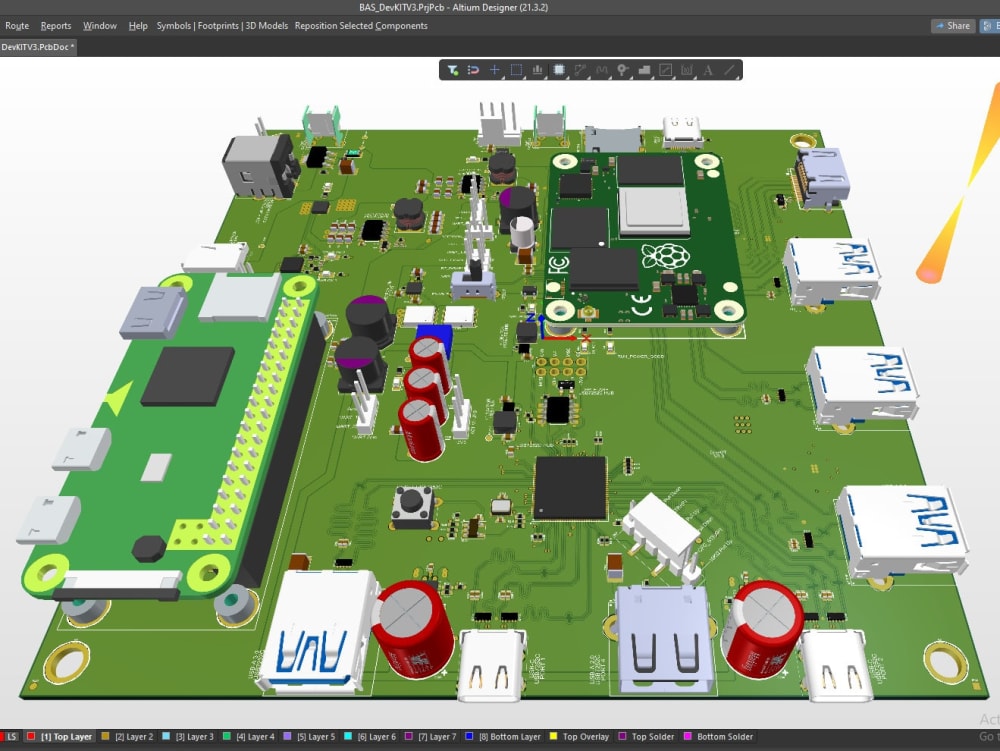Screen dimensions: 1000x751
Task: Open the Help menu
Action: [138, 26]
